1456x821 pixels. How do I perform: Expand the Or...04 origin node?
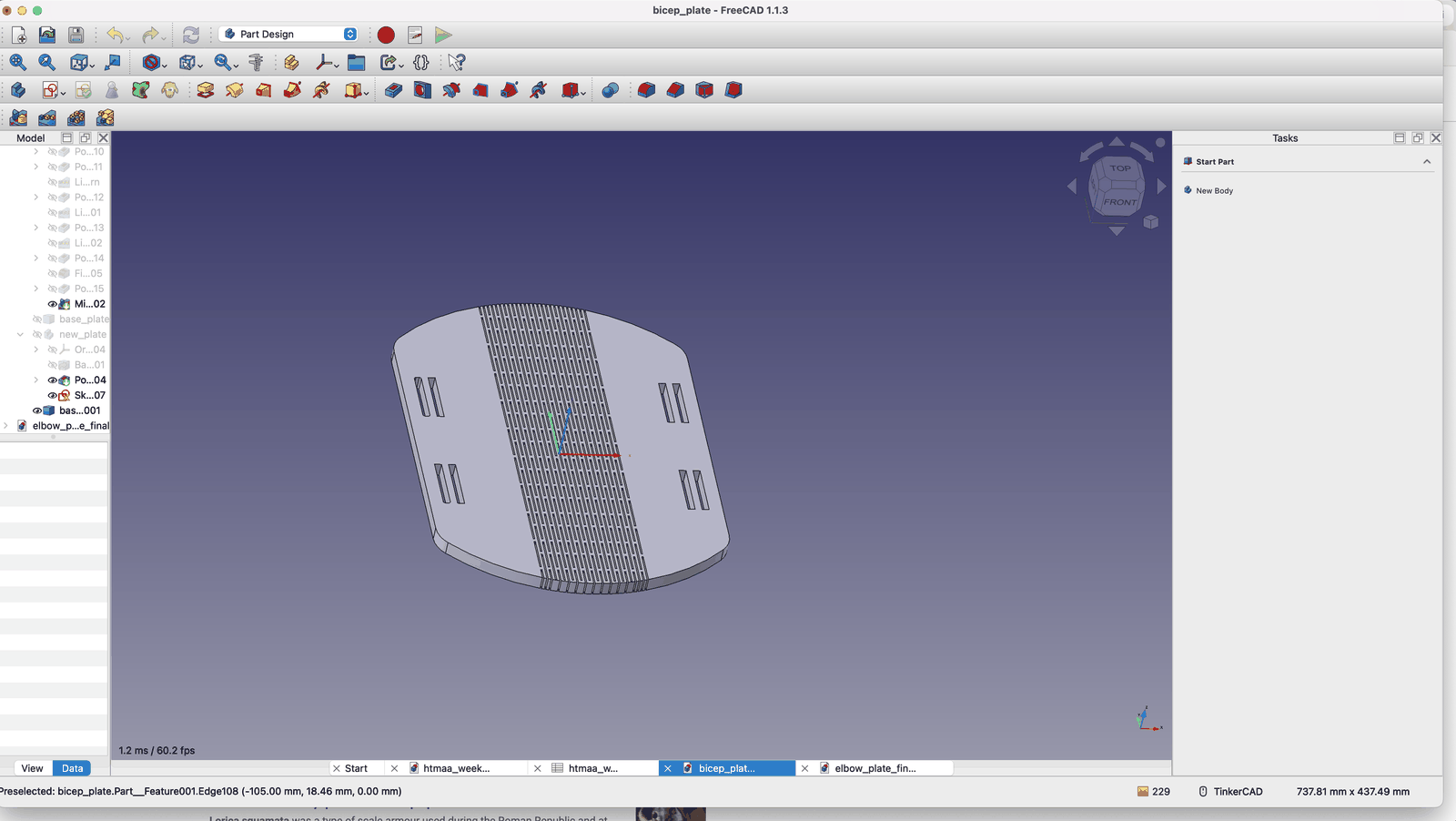click(36, 350)
